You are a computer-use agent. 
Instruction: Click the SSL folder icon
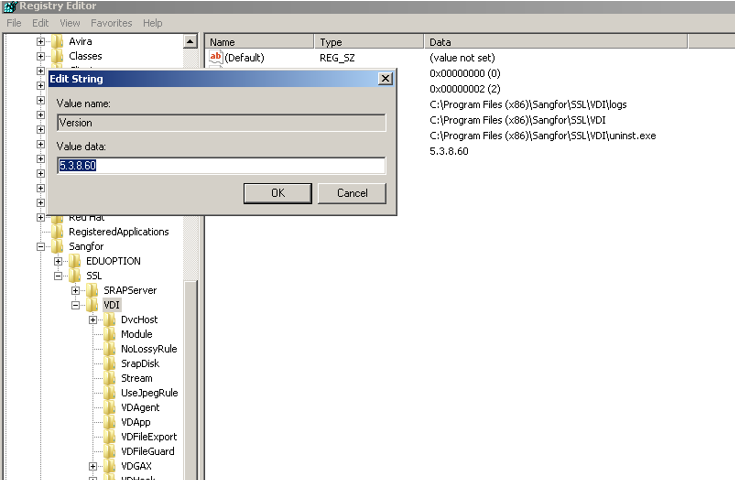tap(75, 276)
